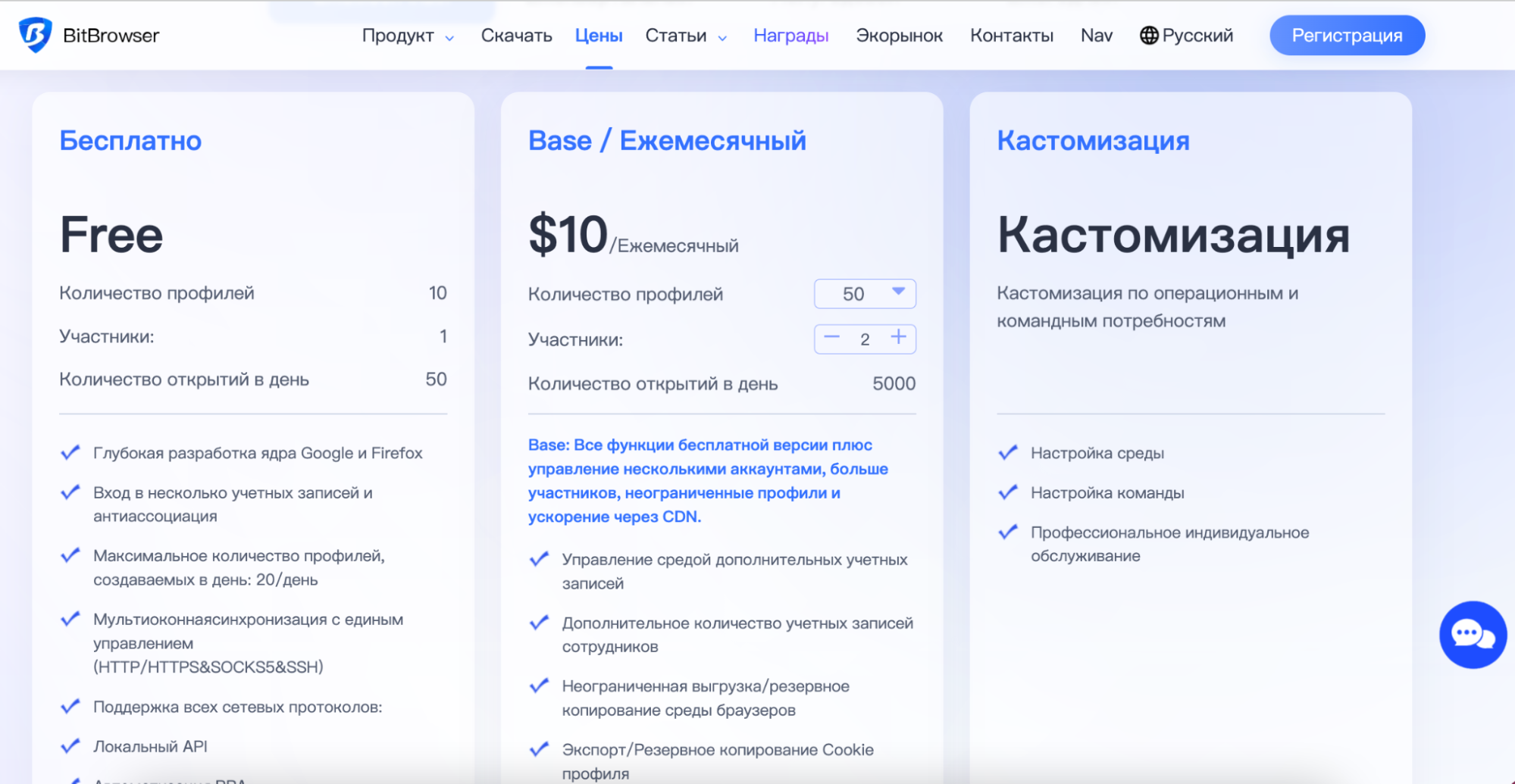1515x784 pixels.
Task: Click the 5000 daily openings value
Action: point(894,383)
